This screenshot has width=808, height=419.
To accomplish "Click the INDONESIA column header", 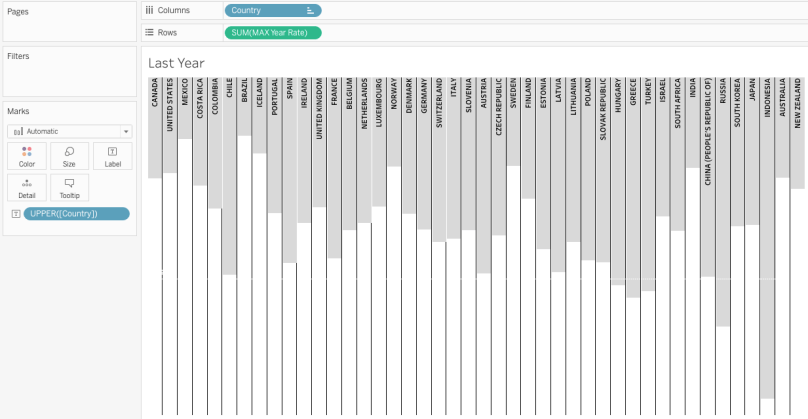I will (767, 100).
